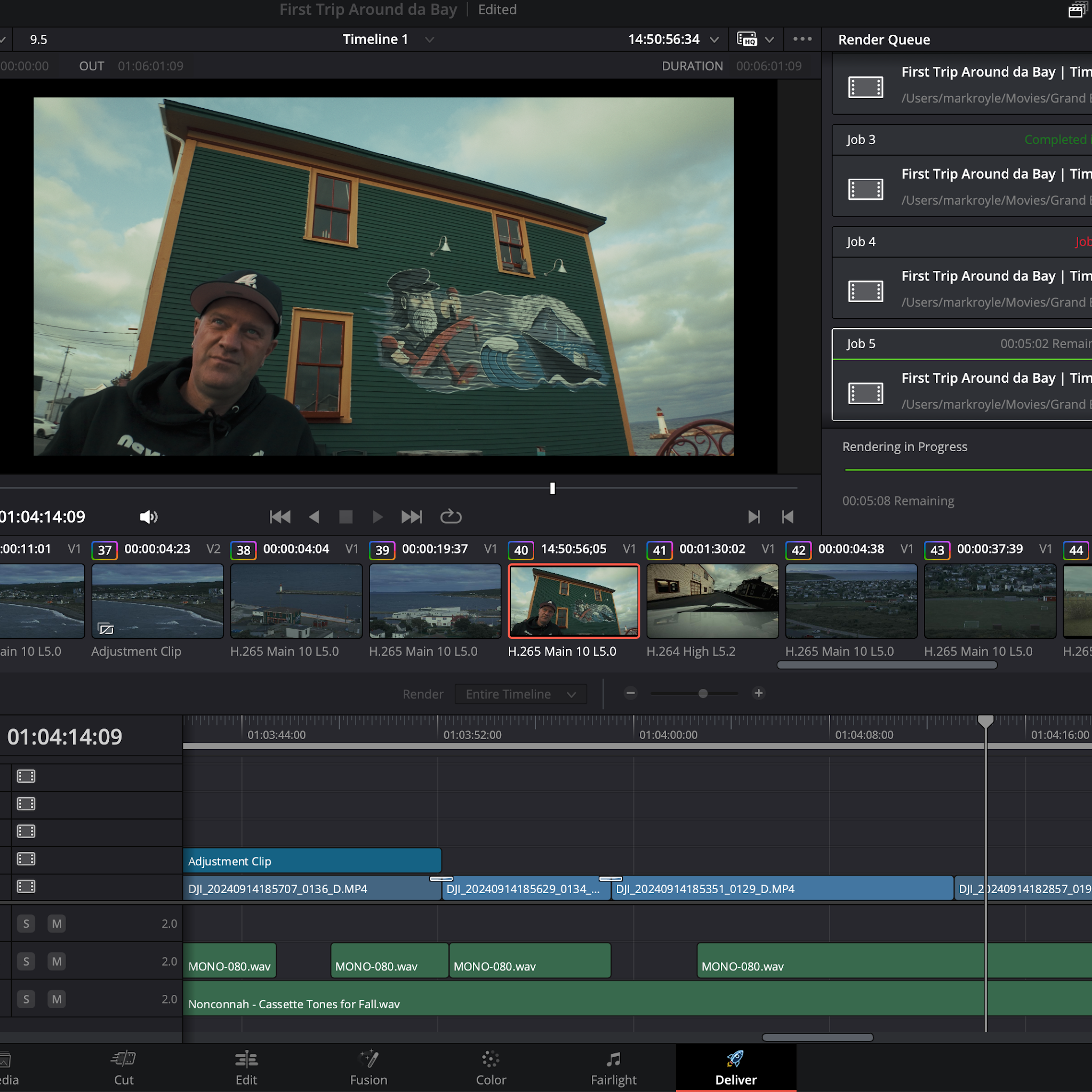Expand the source timecode 14:50:56:34 dropdown
The height and width of the screenshot is (1092, 1092).
click(x=714, y=39)
